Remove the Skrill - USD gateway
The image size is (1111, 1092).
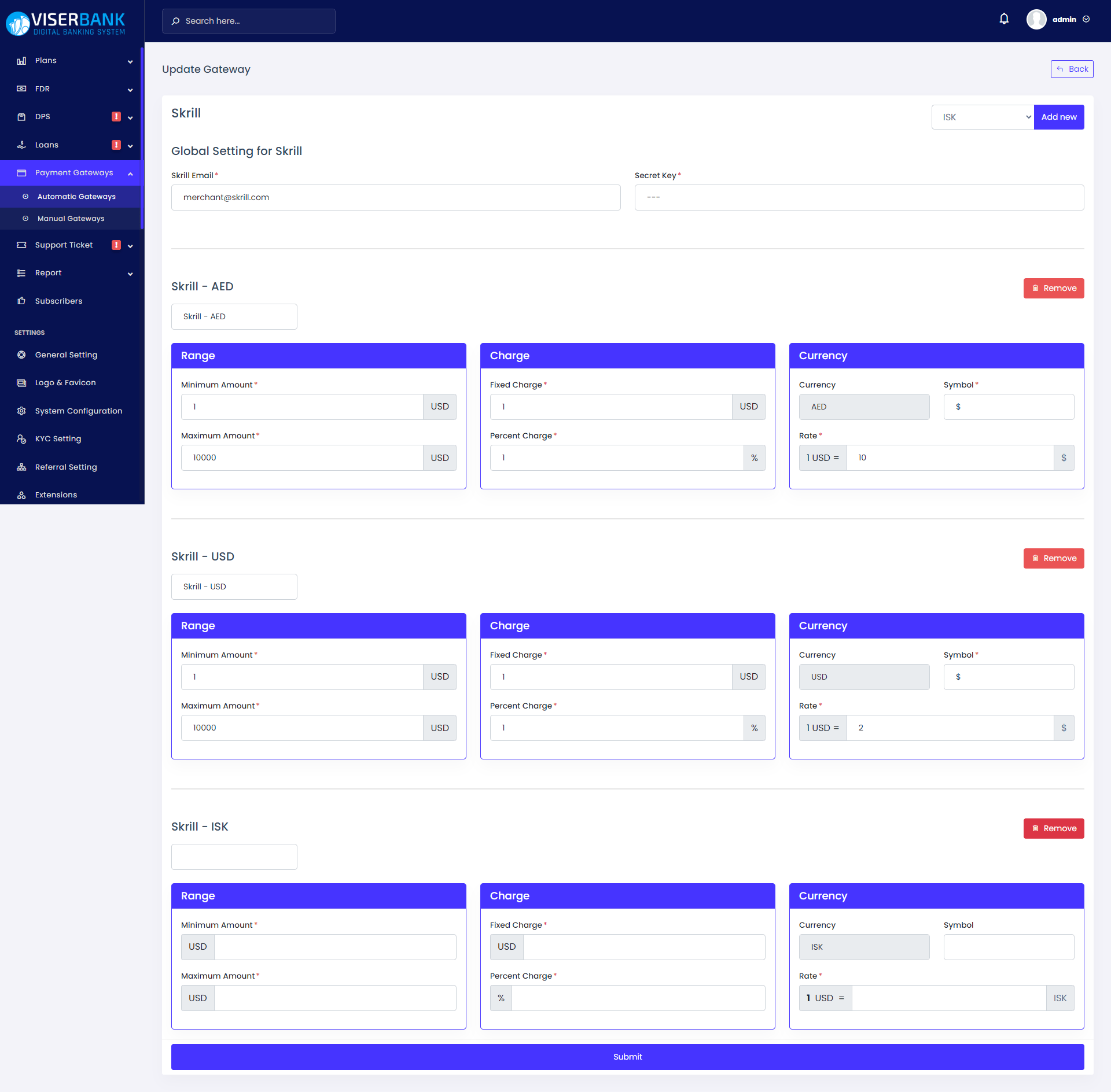click(x=1054, y=558)
